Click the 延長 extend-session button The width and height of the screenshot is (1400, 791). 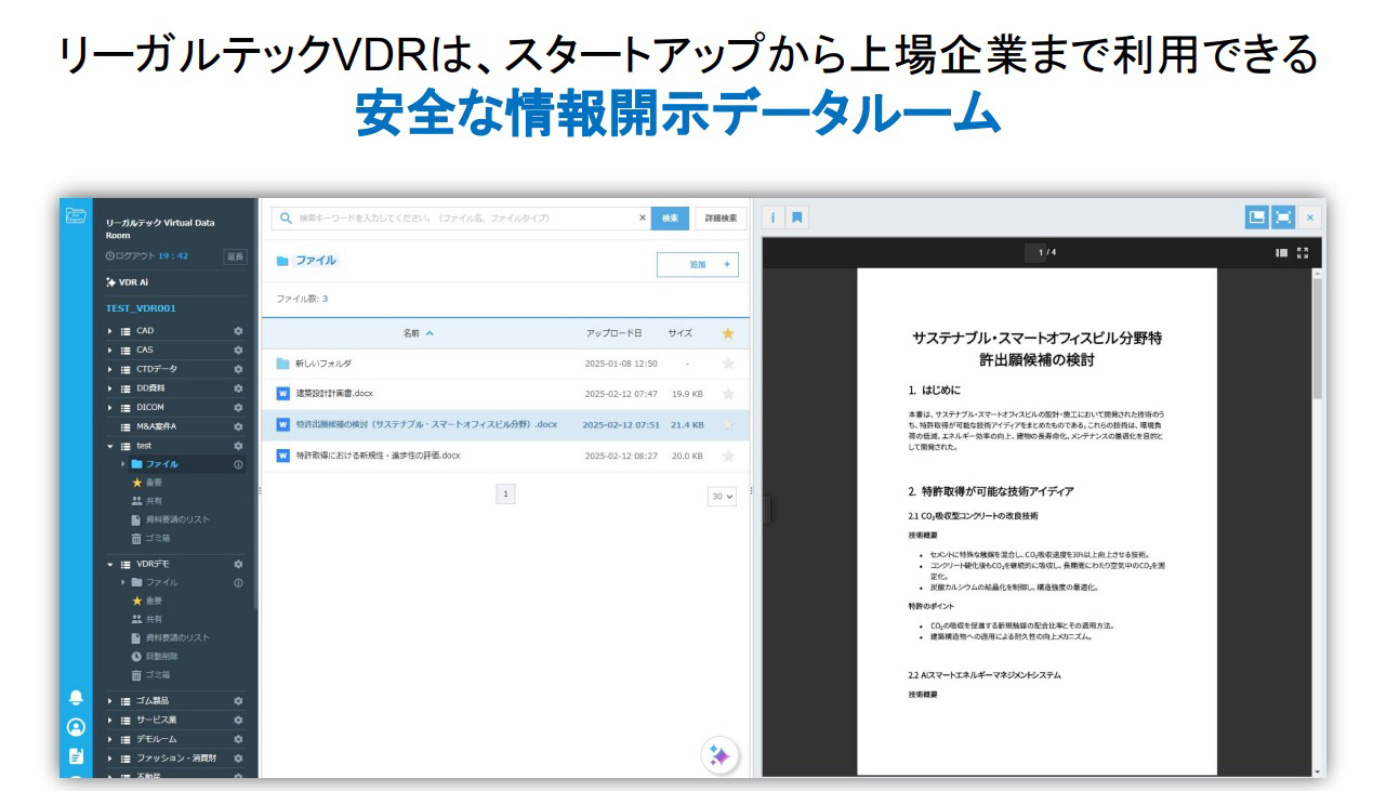click(235, 257)
